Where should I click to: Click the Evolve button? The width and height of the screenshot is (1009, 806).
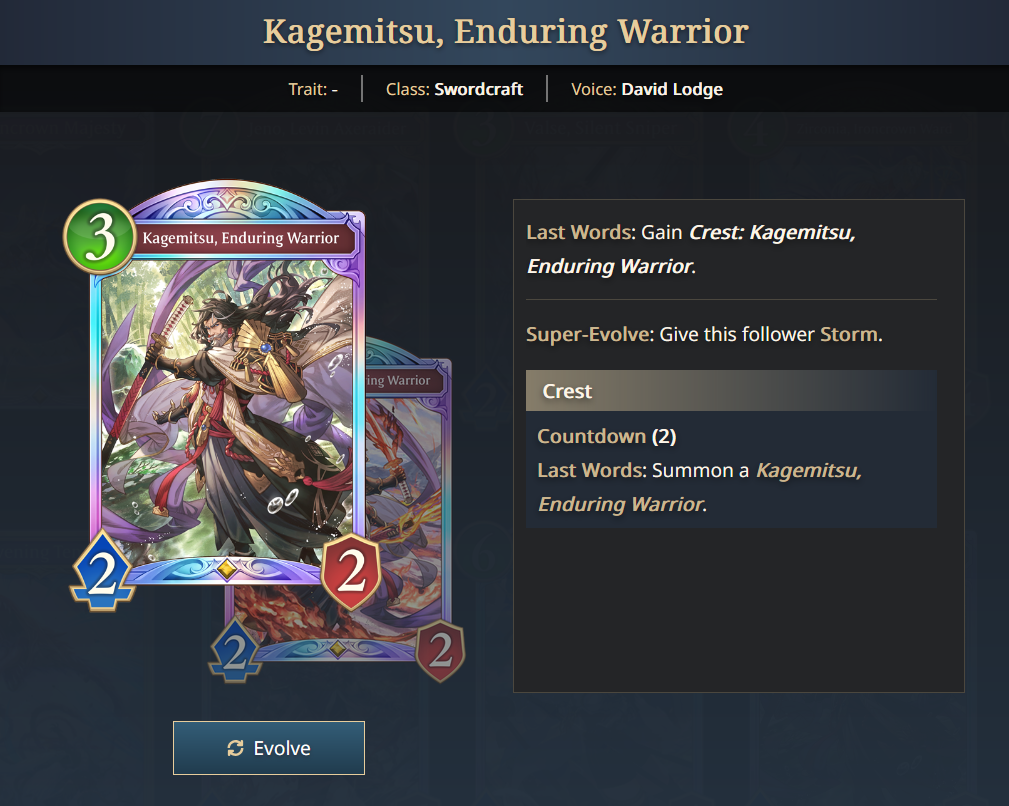pyautogui.click(x=268, y=747)
